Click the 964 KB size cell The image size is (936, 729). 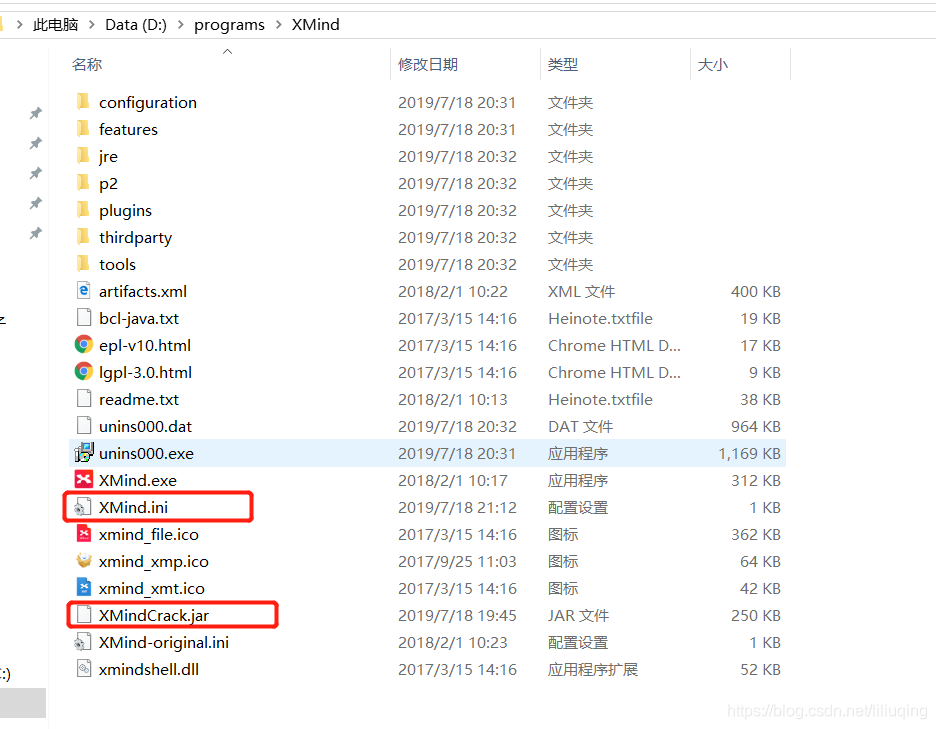(x=756, y=426)
